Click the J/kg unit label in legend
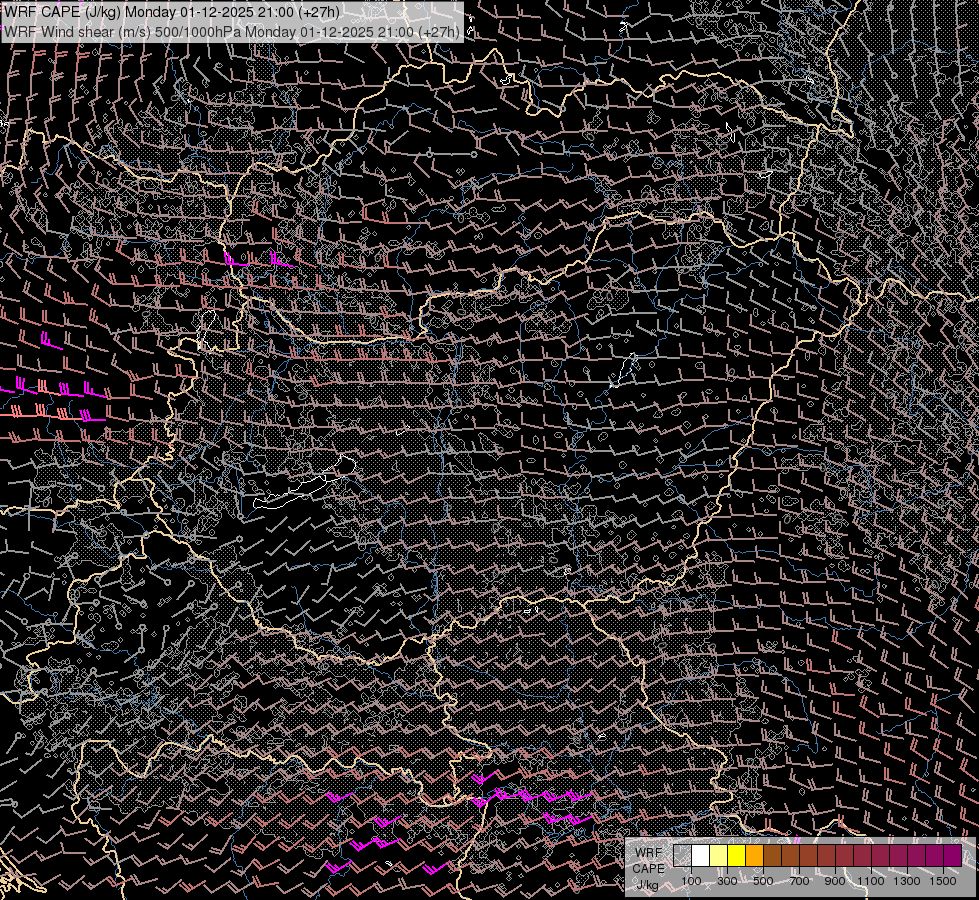The height and width of the screenshot is (900, 979). pos(648,884)
